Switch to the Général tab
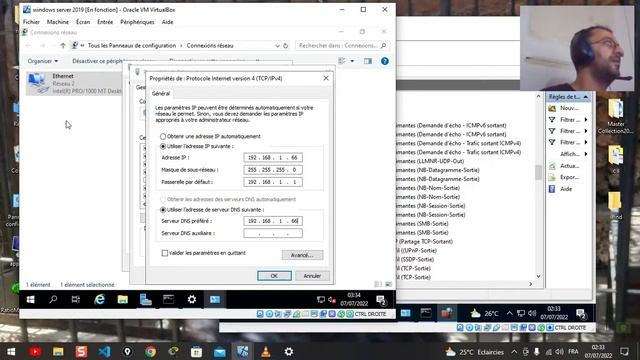Screen dimensions: 640x360 click(x=161, y=93)
